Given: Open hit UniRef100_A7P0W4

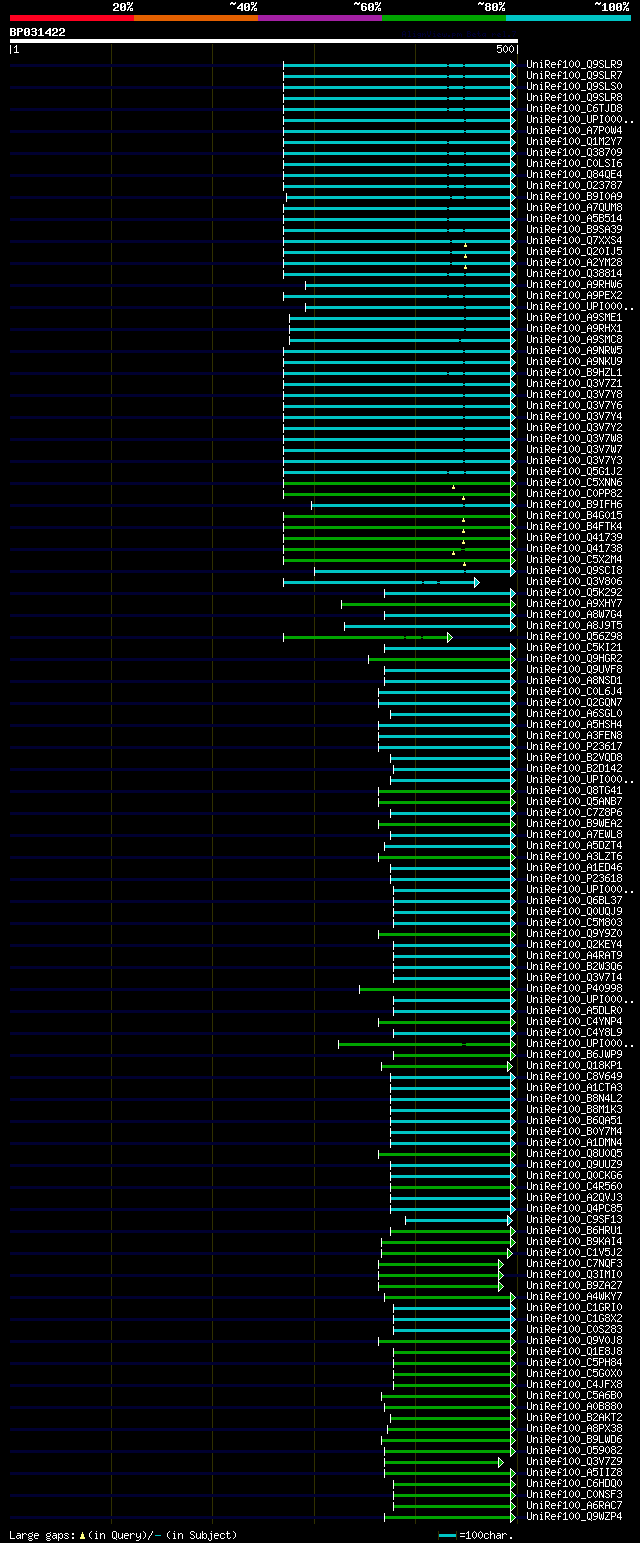Looking at the screenshot, I should click(x=574, y=130).
